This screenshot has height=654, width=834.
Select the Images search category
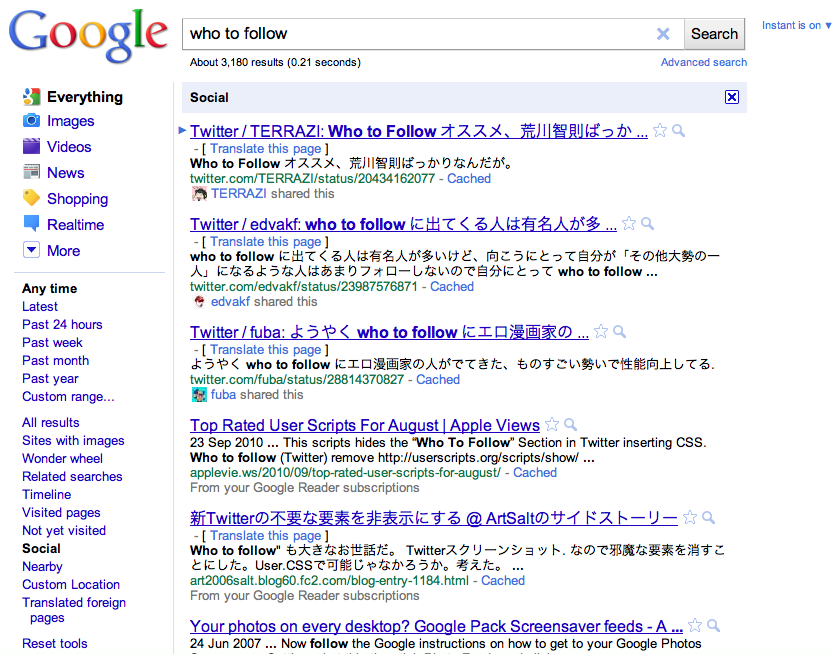[x=70, y=121]
